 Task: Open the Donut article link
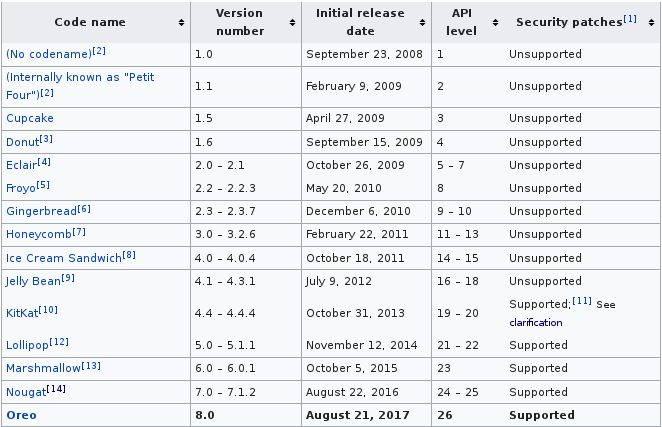click(x=22, y=142)
